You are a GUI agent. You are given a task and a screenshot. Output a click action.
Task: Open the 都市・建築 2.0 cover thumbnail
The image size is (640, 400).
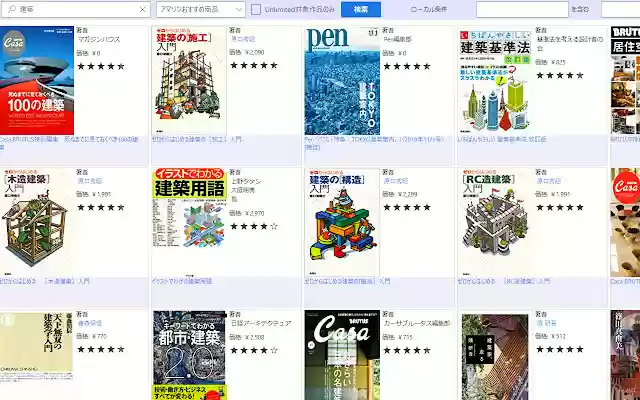tap(189, 355)
